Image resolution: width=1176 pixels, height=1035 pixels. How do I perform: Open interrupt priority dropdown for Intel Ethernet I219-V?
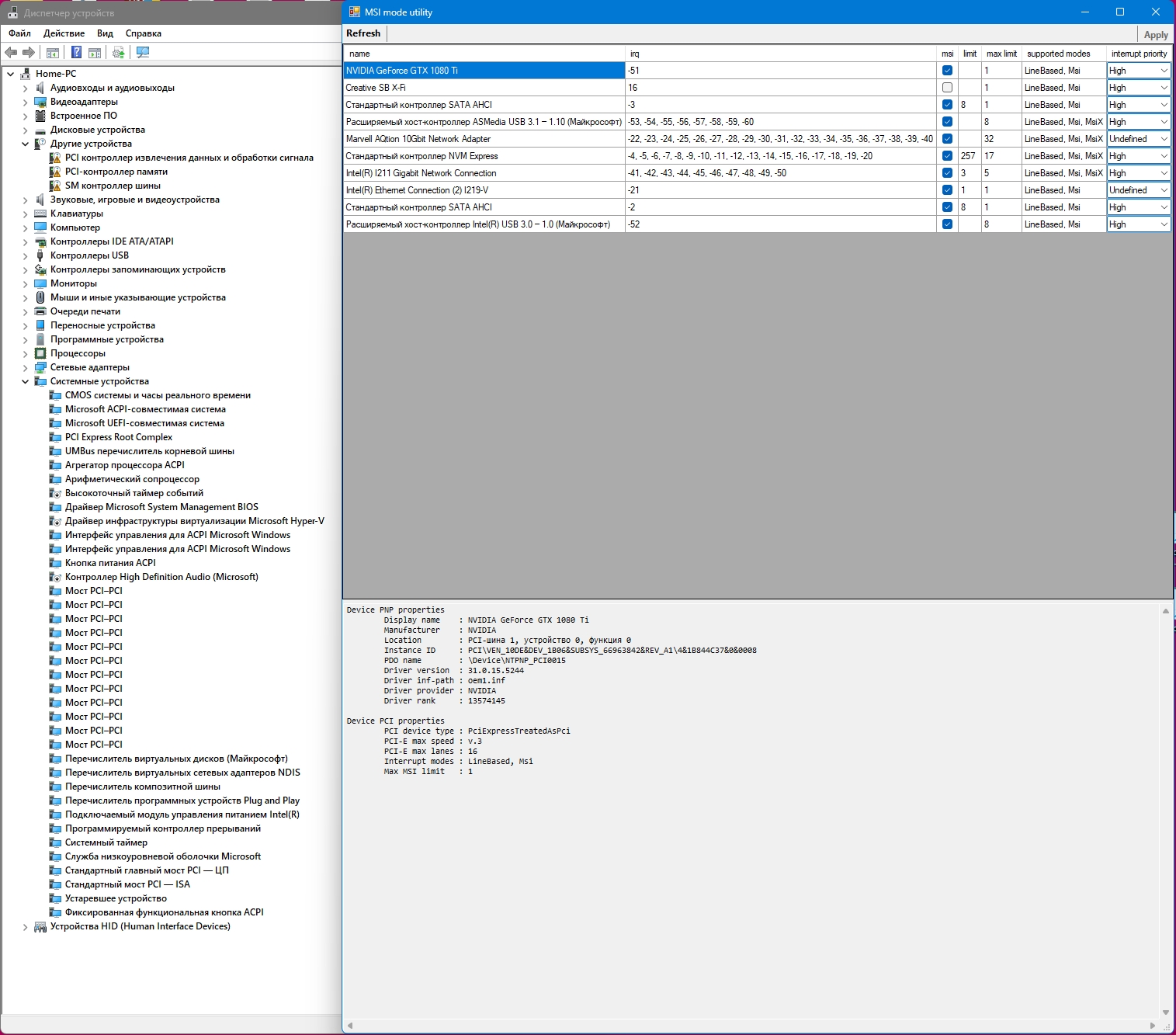point(1139,190)
